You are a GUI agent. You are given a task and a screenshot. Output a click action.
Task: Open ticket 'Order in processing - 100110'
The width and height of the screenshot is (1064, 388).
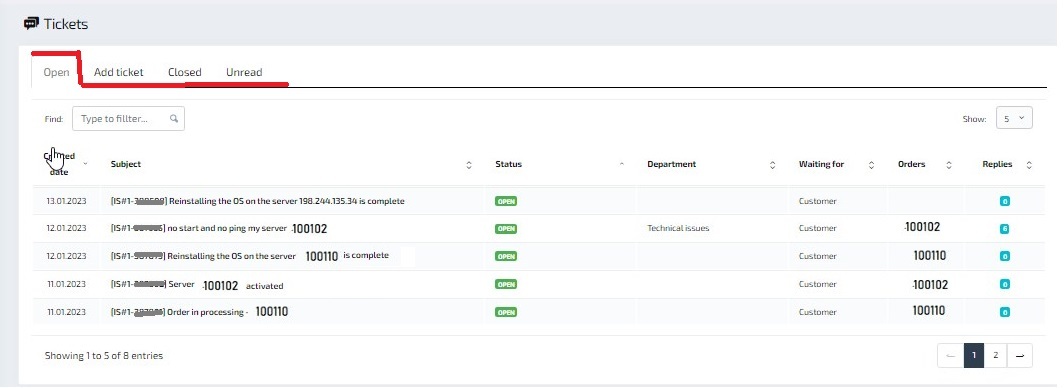pos(200,312)
